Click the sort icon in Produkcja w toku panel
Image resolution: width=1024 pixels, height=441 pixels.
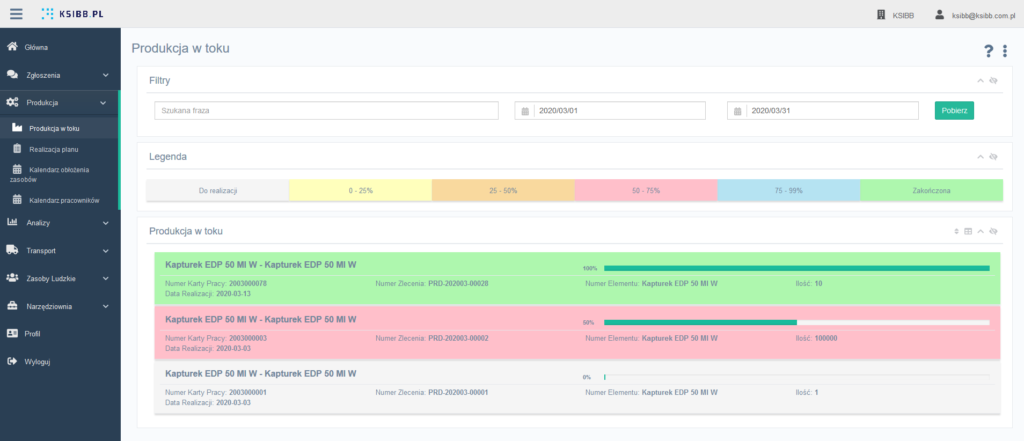pos(956,231)
